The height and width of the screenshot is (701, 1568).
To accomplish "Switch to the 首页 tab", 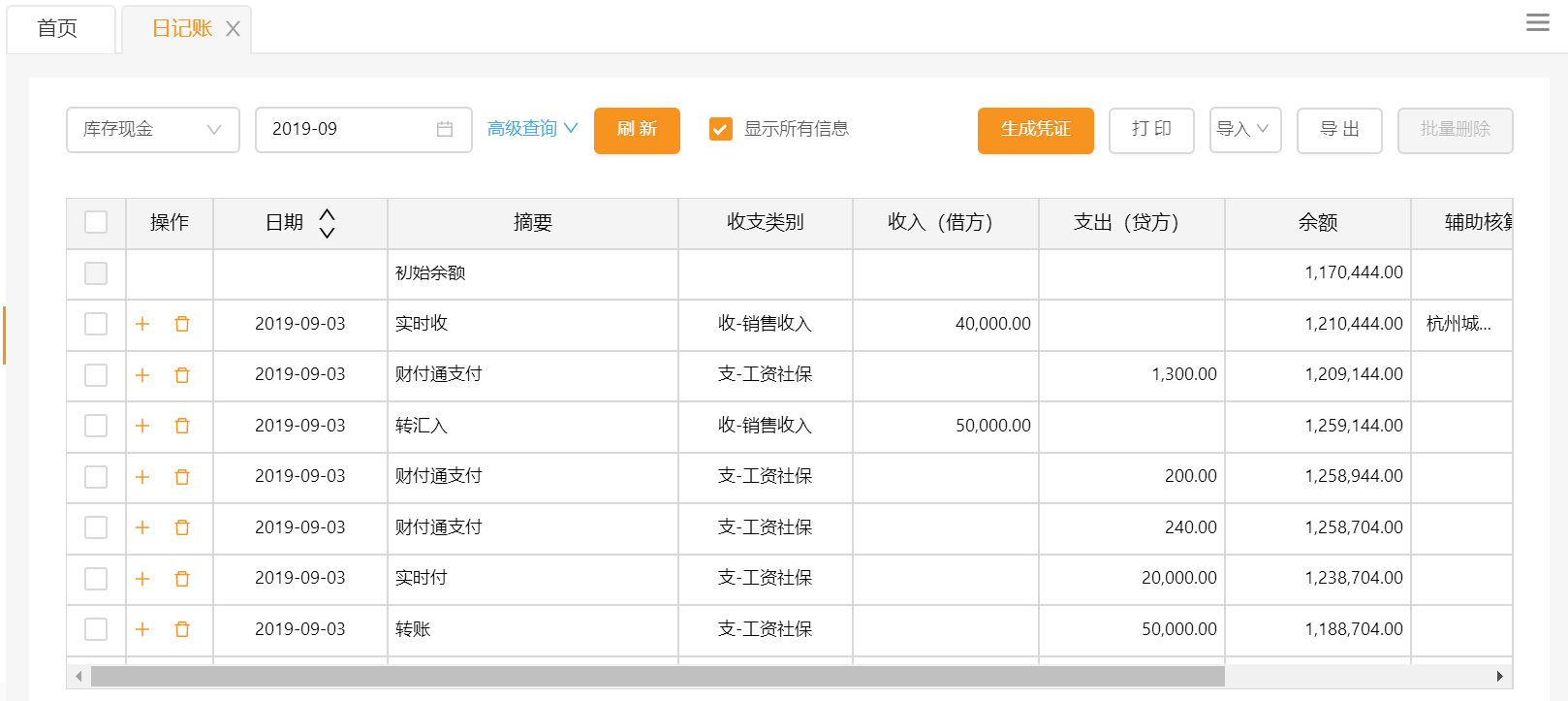I will [x=60, y=29].
